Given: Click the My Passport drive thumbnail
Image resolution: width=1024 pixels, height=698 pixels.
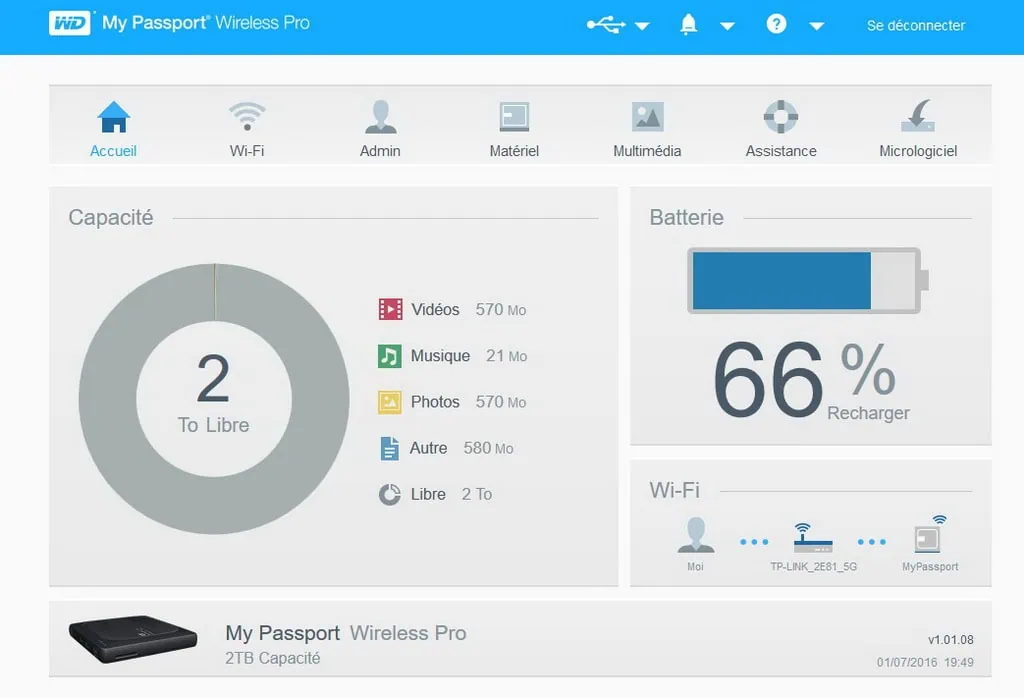Looking at the screenshot, I should [x=132, y=639].
